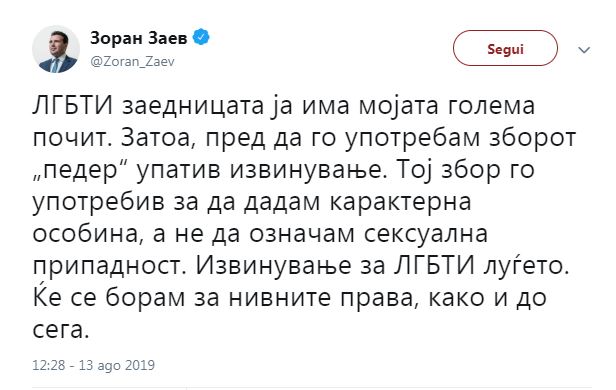Click the word карактерна in the tweet

click(400, 203)
